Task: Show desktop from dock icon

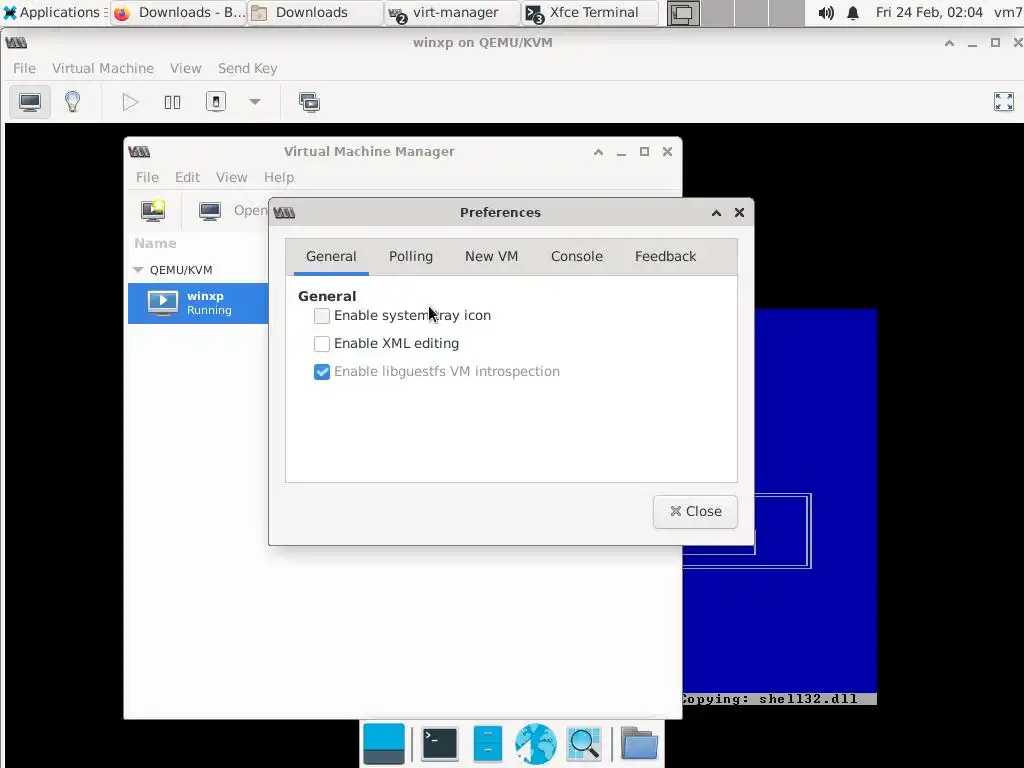Action: coord(384,744)
